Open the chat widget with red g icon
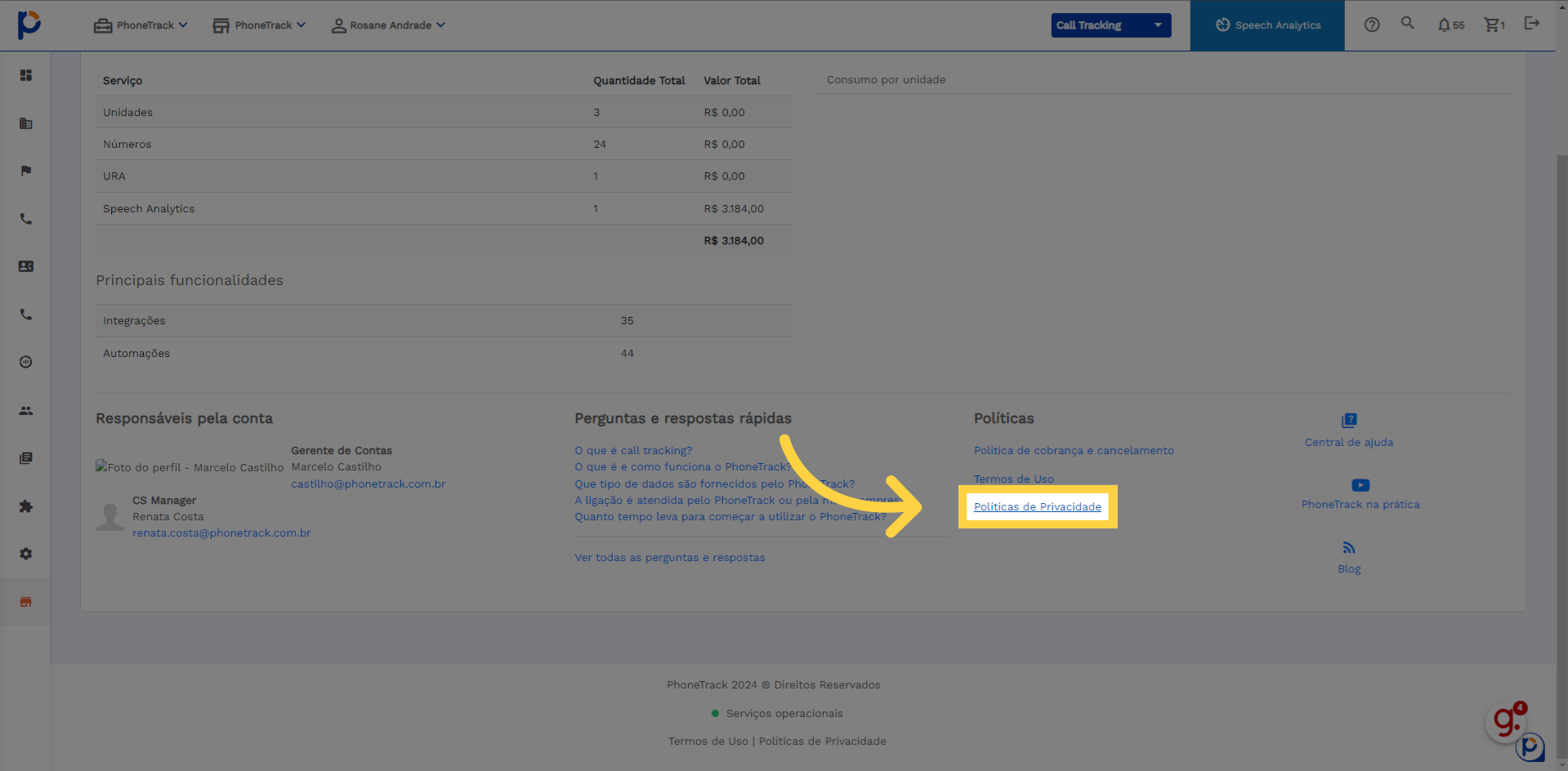The width and height of the screenshot is (1568, 771). point(1507,721)
